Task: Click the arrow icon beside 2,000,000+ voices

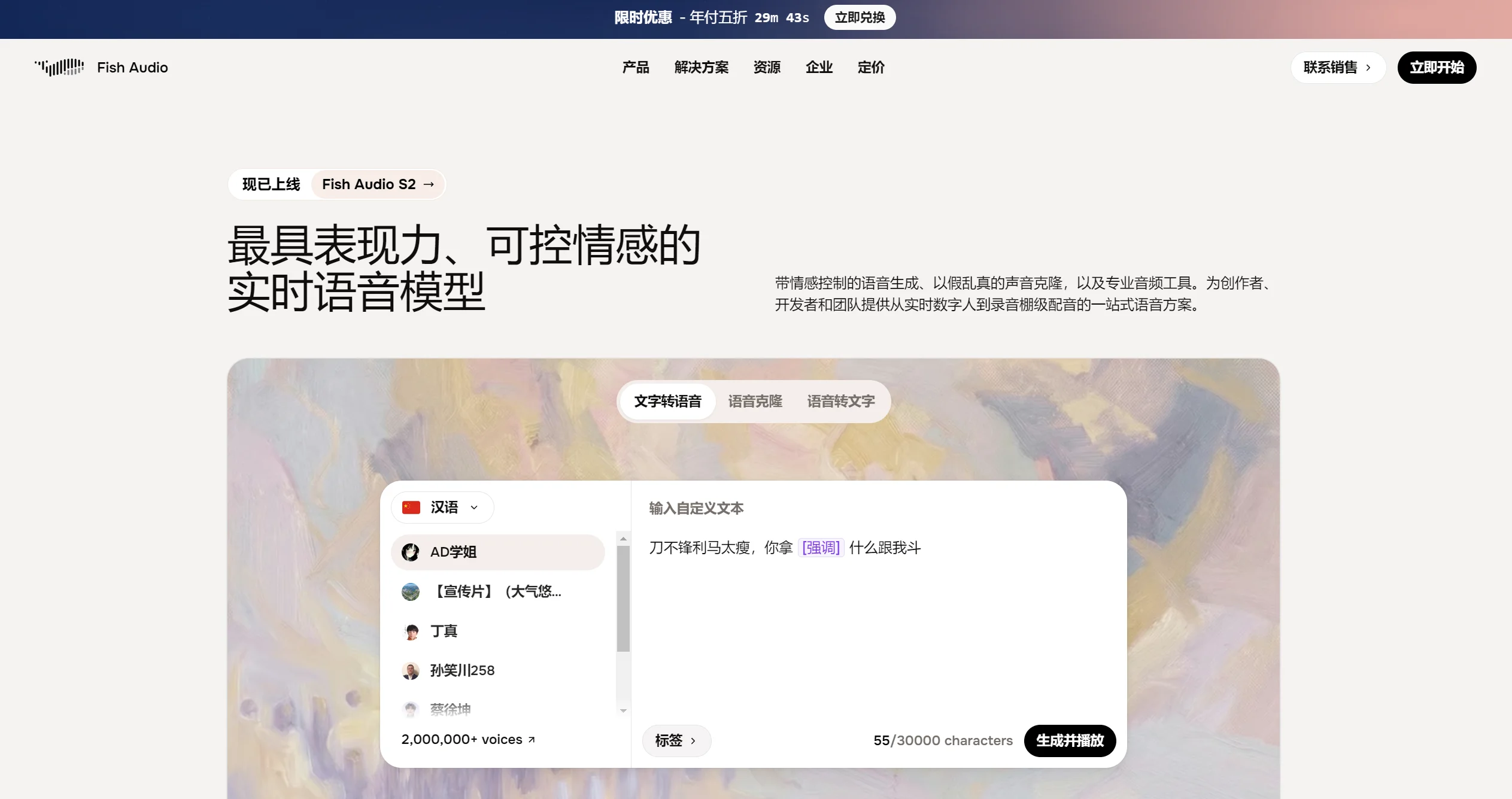Action: tap(532, 740)
